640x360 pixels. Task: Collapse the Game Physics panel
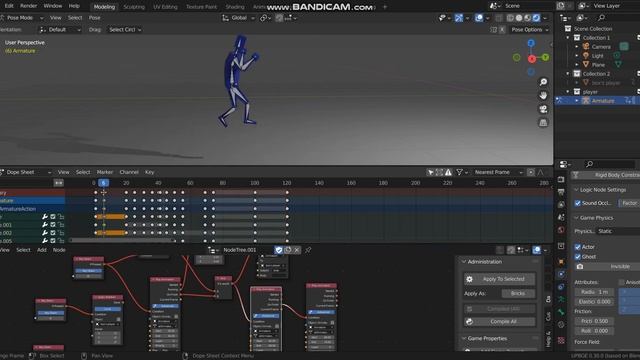576,218
